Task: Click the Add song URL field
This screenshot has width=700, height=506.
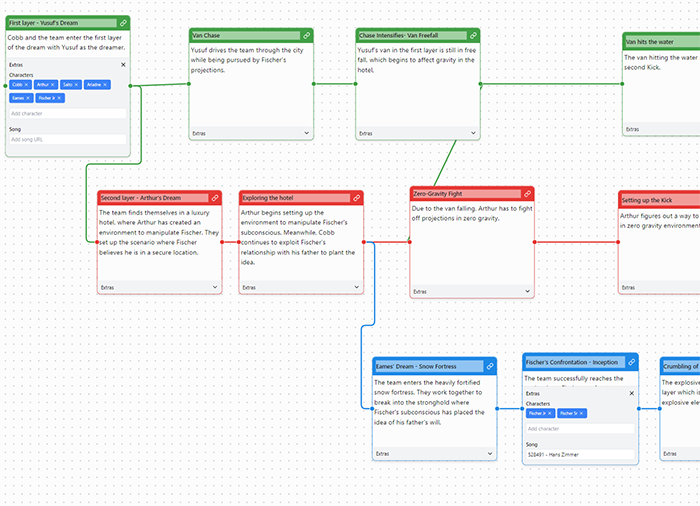Action: pyautogui.click(x=68, y=139)
